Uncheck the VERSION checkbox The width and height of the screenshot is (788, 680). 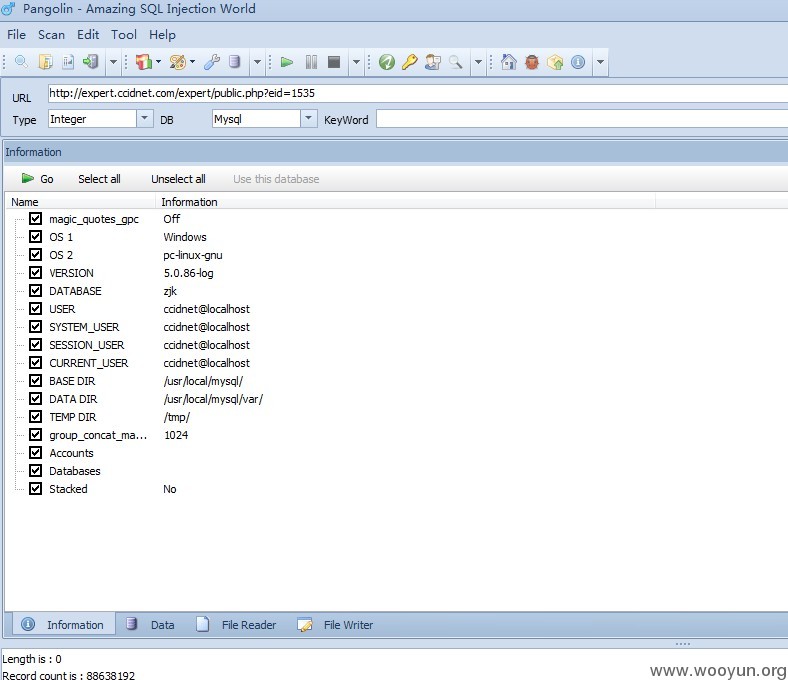[35, 272]
